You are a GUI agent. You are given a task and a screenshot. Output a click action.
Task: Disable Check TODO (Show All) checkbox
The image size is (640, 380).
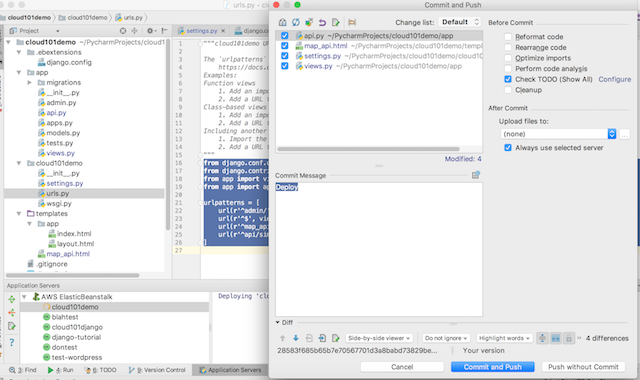tap(508, 79)
